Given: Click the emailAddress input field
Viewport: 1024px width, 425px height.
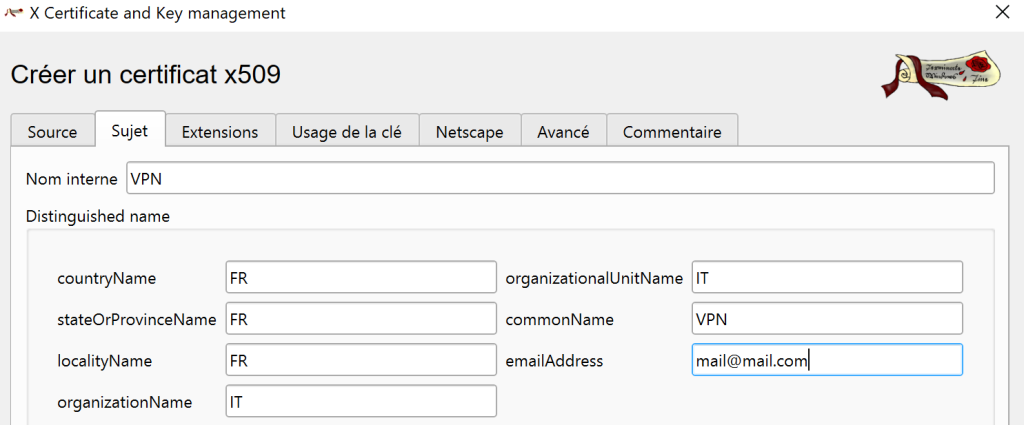Looking at the screenshot, I should (826, 360).
